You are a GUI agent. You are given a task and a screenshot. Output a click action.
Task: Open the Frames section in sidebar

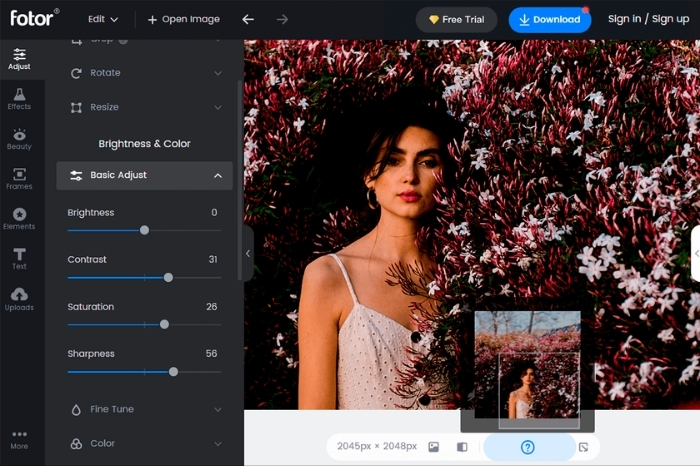[x=19, y=179]
